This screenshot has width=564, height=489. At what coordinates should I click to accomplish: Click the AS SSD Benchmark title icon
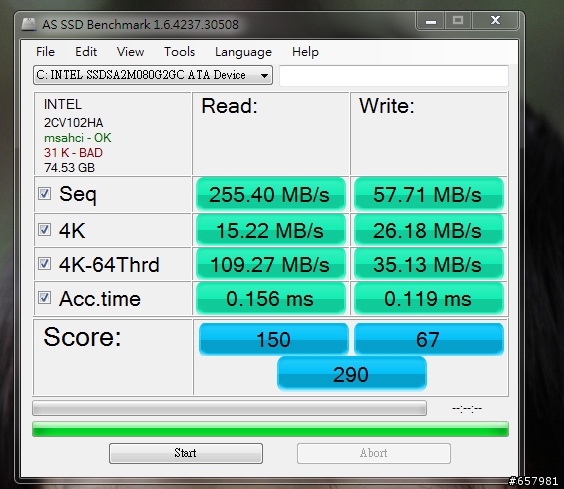[x=29, y=24]
